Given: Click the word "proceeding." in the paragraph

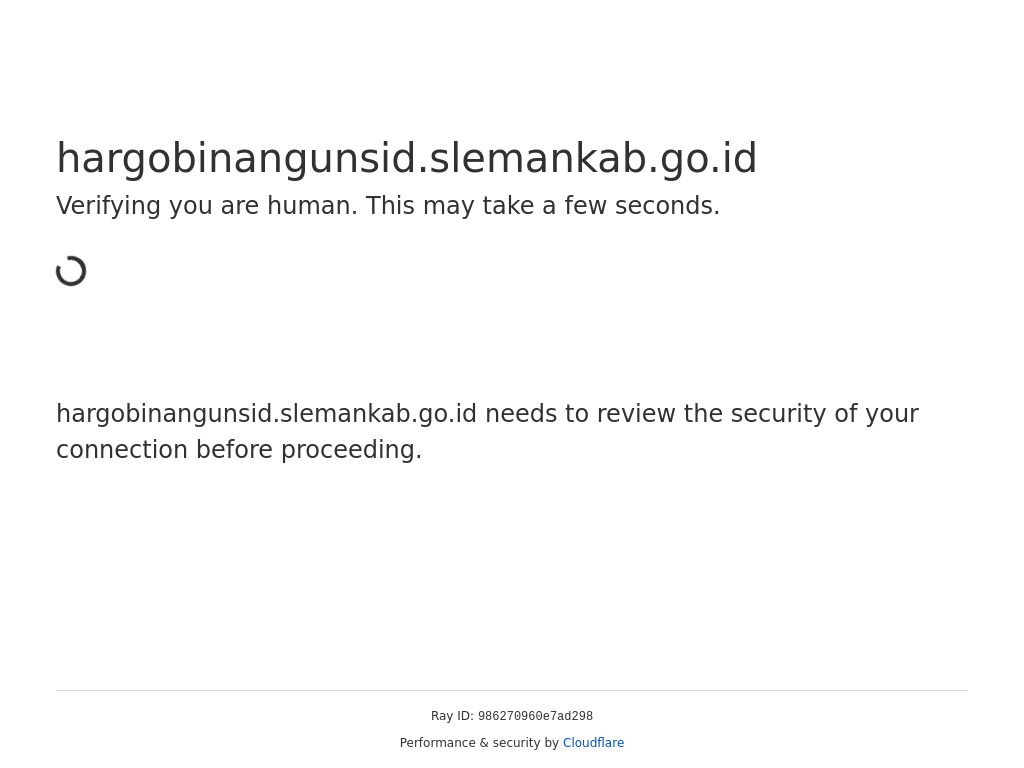Looking at the screenshot, I should (351, 450).
